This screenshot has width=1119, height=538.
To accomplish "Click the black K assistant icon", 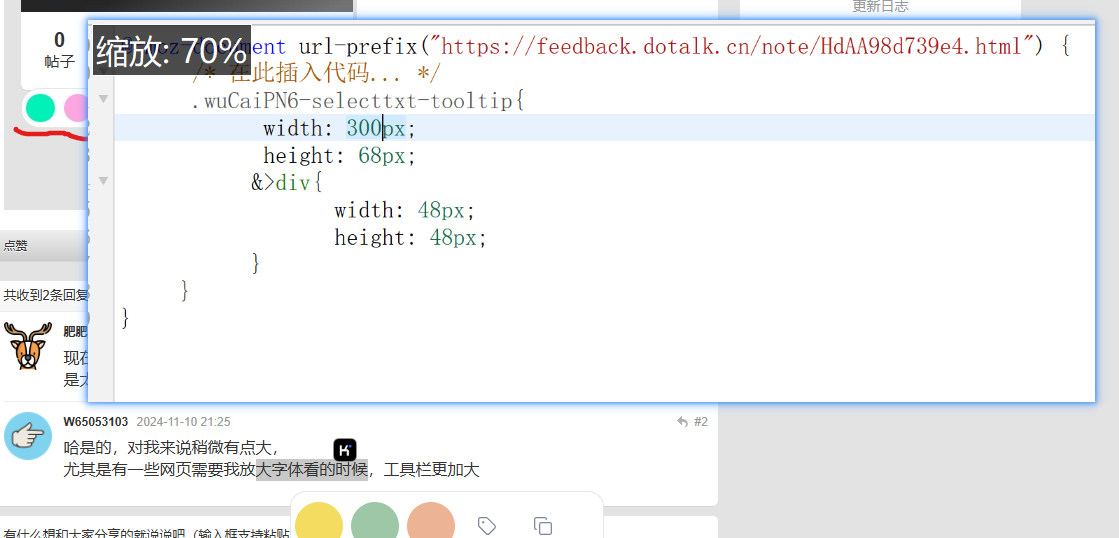I will pyautogui.click(x=345, y=450).
